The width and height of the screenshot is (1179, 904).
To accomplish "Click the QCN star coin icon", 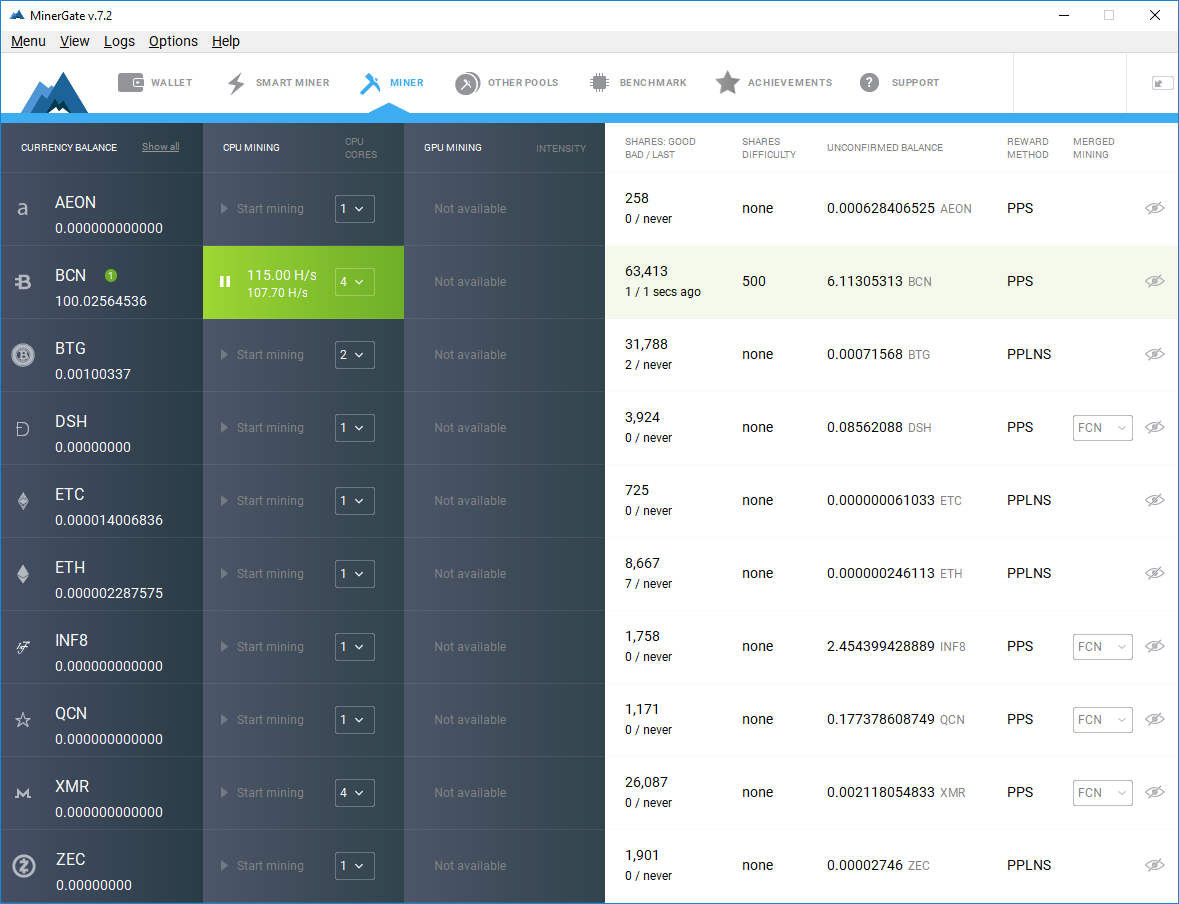I will pos(23,720).
